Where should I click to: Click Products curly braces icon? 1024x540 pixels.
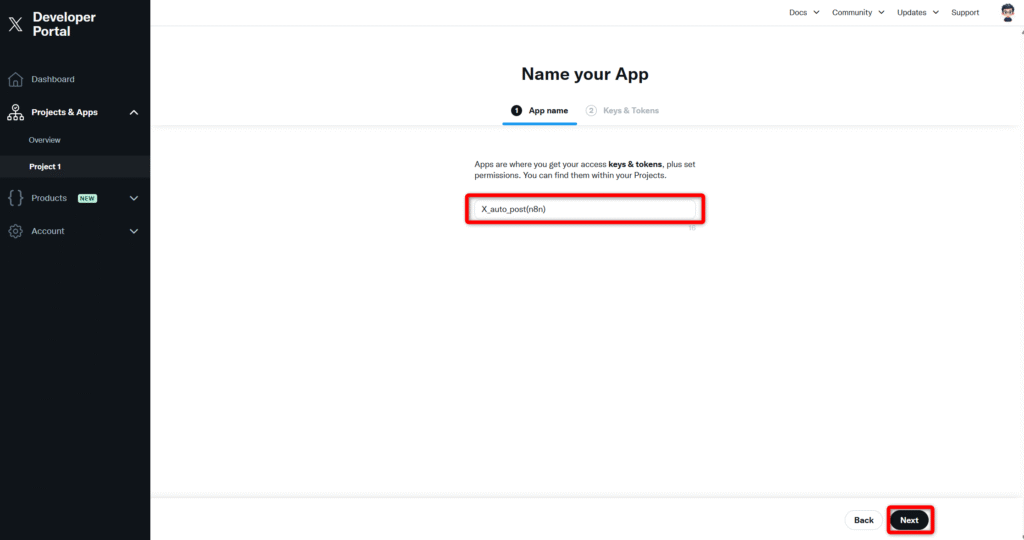click(15, 198)
